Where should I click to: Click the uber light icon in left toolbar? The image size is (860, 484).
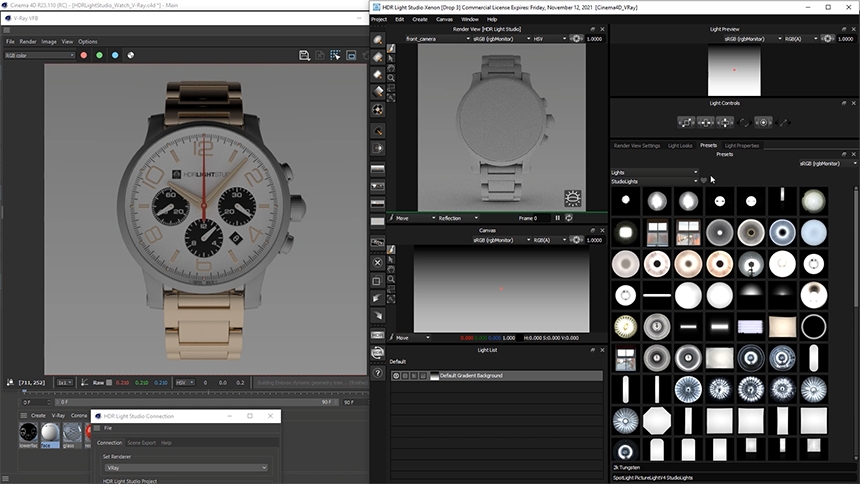pyautogui.click(x=377, y=131)
